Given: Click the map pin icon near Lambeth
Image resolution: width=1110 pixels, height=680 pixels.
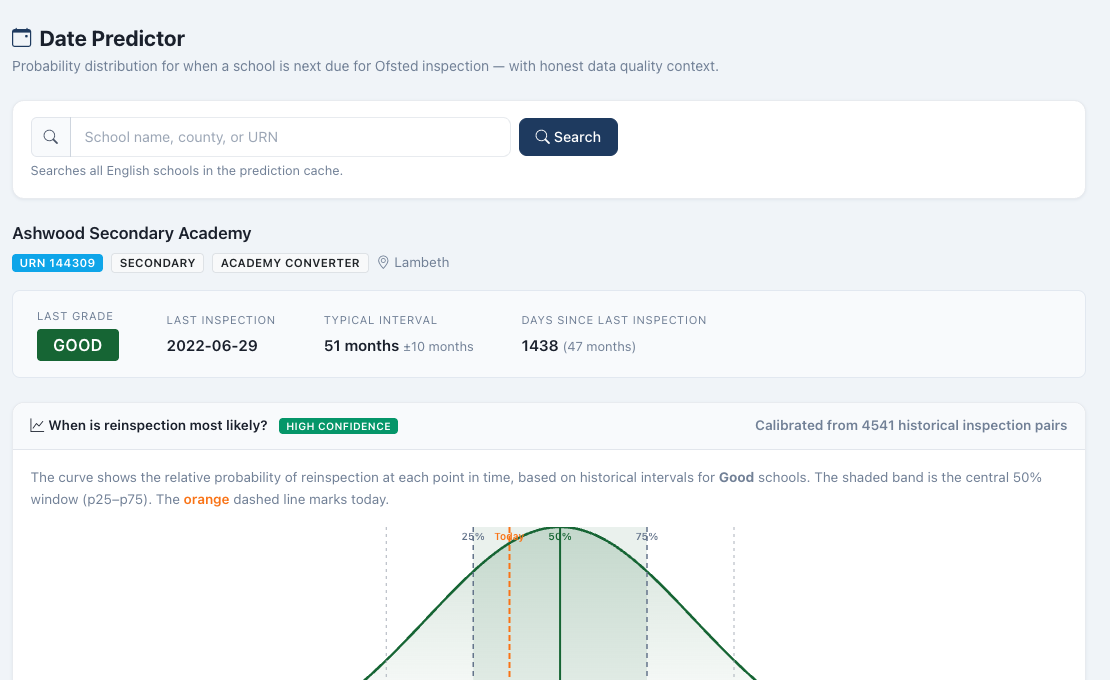Looking at the screenshot, I should [383, 263].
